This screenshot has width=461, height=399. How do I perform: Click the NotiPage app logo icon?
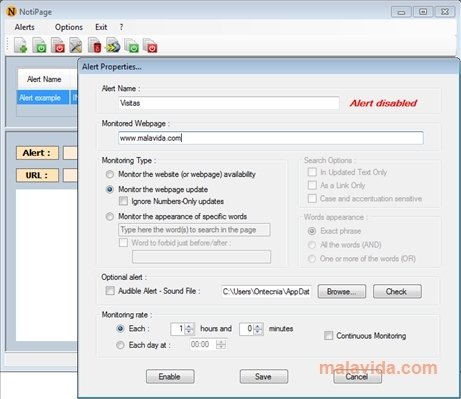click(11, 12)
